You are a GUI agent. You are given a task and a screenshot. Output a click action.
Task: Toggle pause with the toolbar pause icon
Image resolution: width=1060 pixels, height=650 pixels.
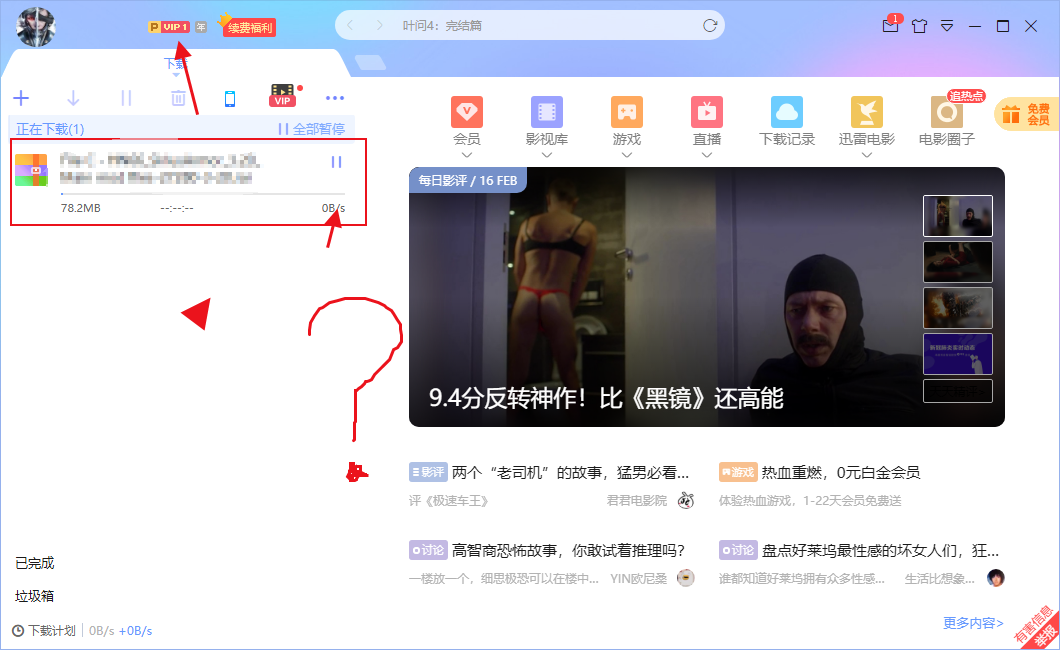(x=124, y=97)
